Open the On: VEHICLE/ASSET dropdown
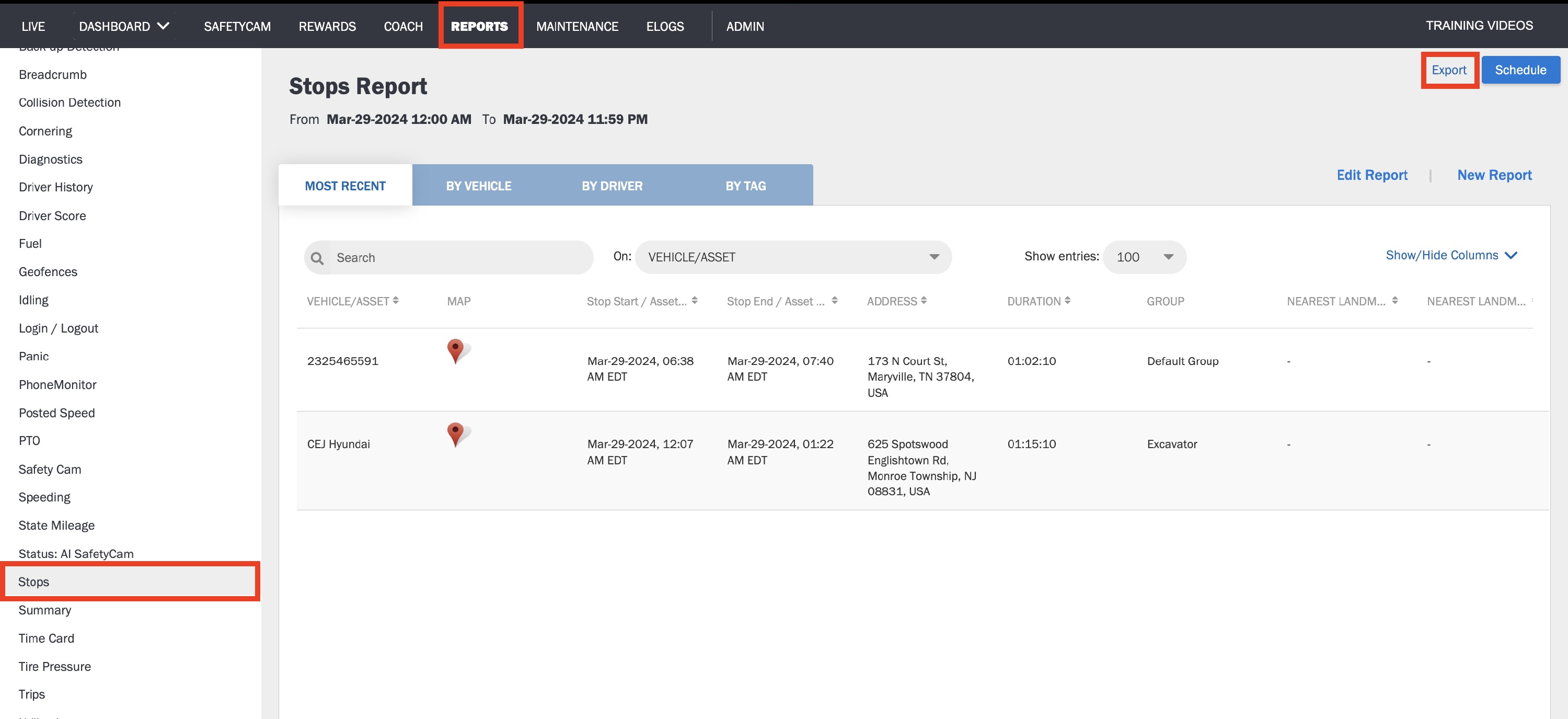This screenshot has height=719, width=1568. [x=793, y=257]
